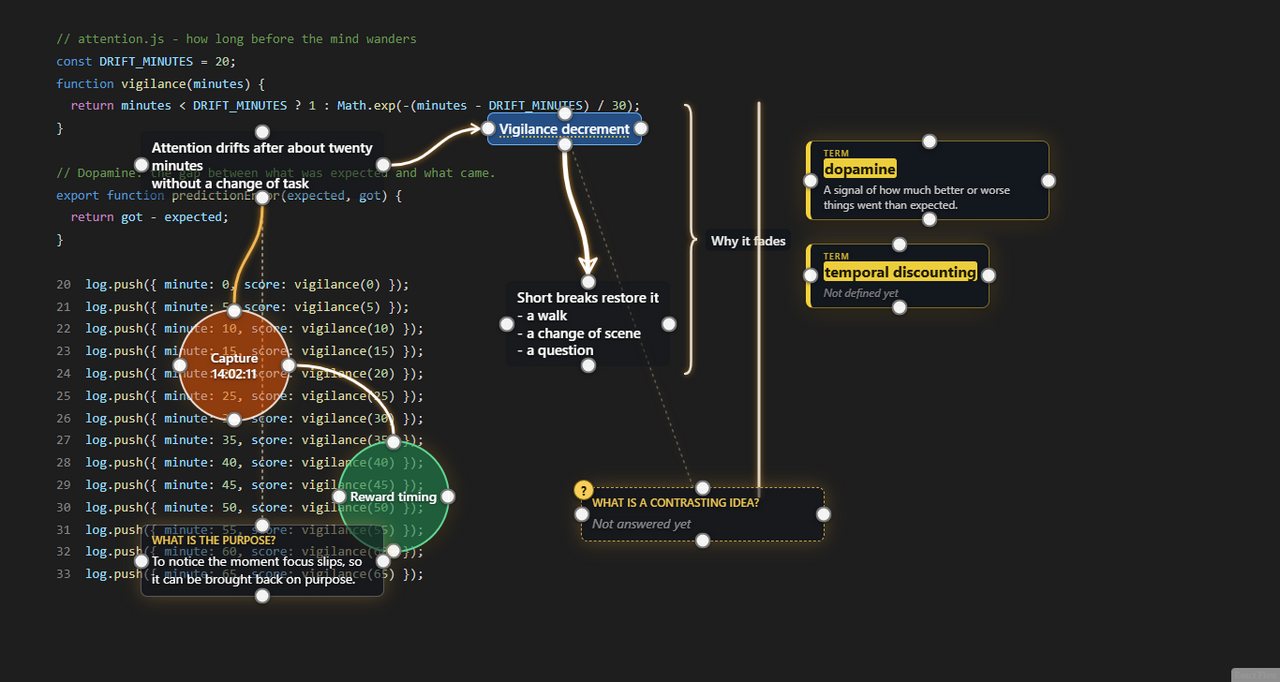This screenshot has height=682, width=1280.
Task: Click left handle of 'What is the purpose?' card
Action: click(x=141, y=561)
